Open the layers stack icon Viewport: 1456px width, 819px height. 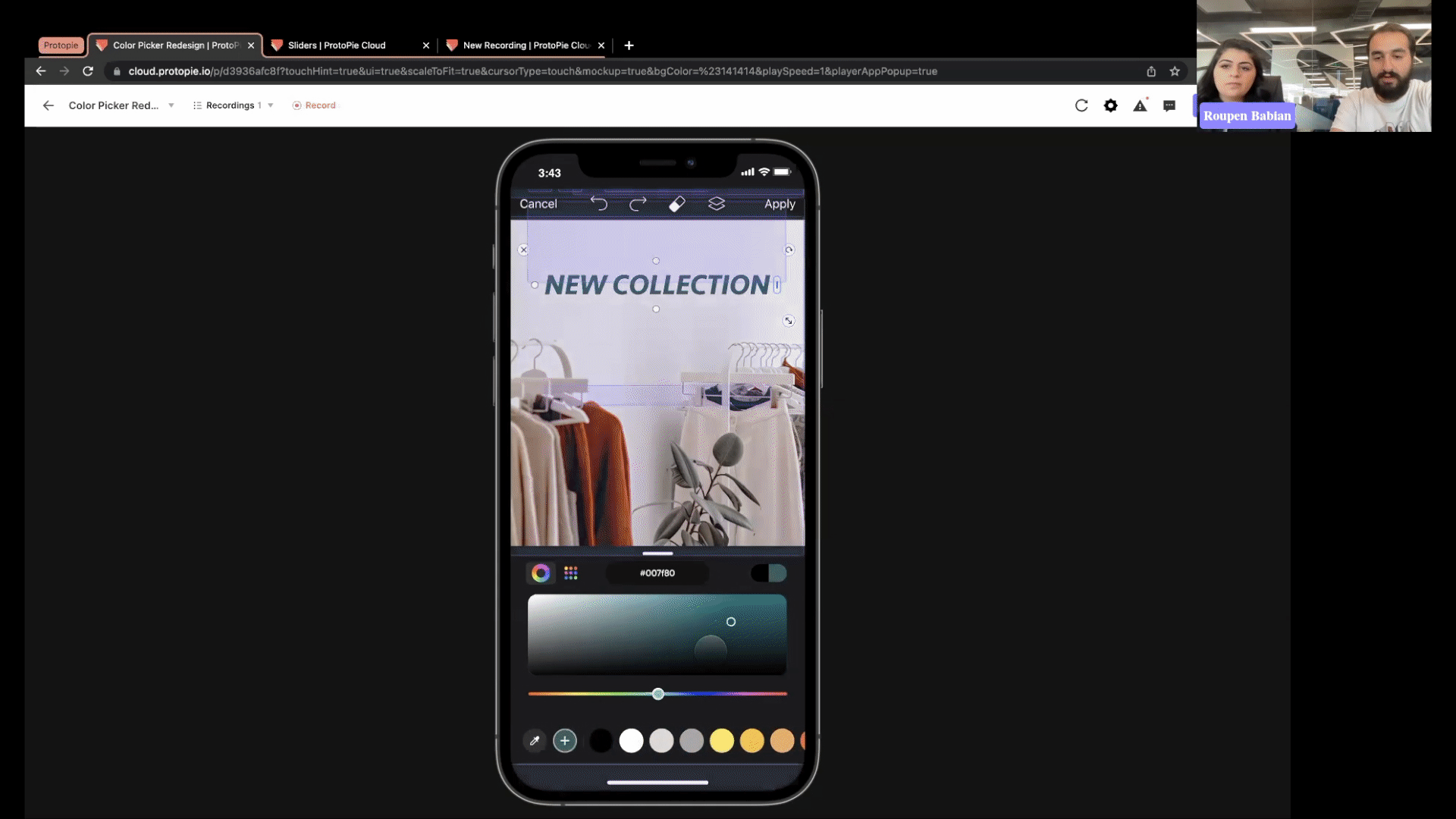coord(717,203)
